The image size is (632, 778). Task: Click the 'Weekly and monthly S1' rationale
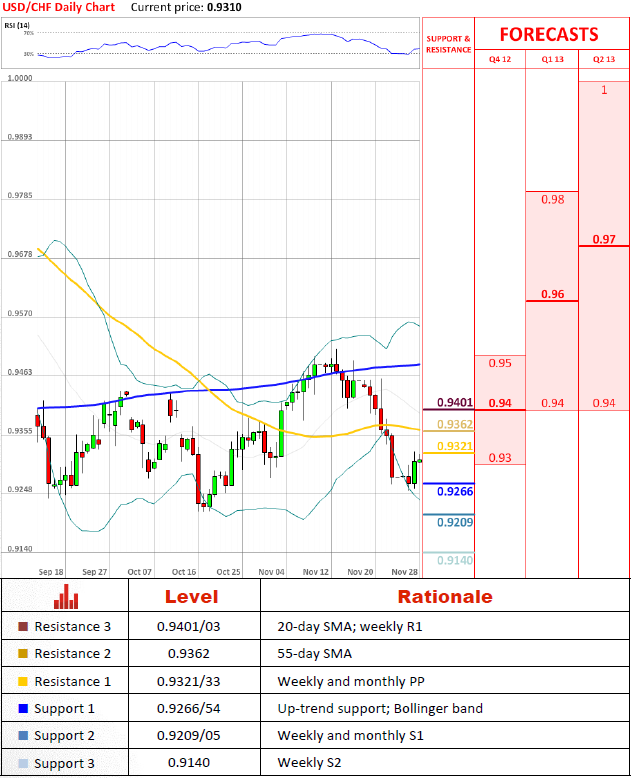click(x=350, y=736)
